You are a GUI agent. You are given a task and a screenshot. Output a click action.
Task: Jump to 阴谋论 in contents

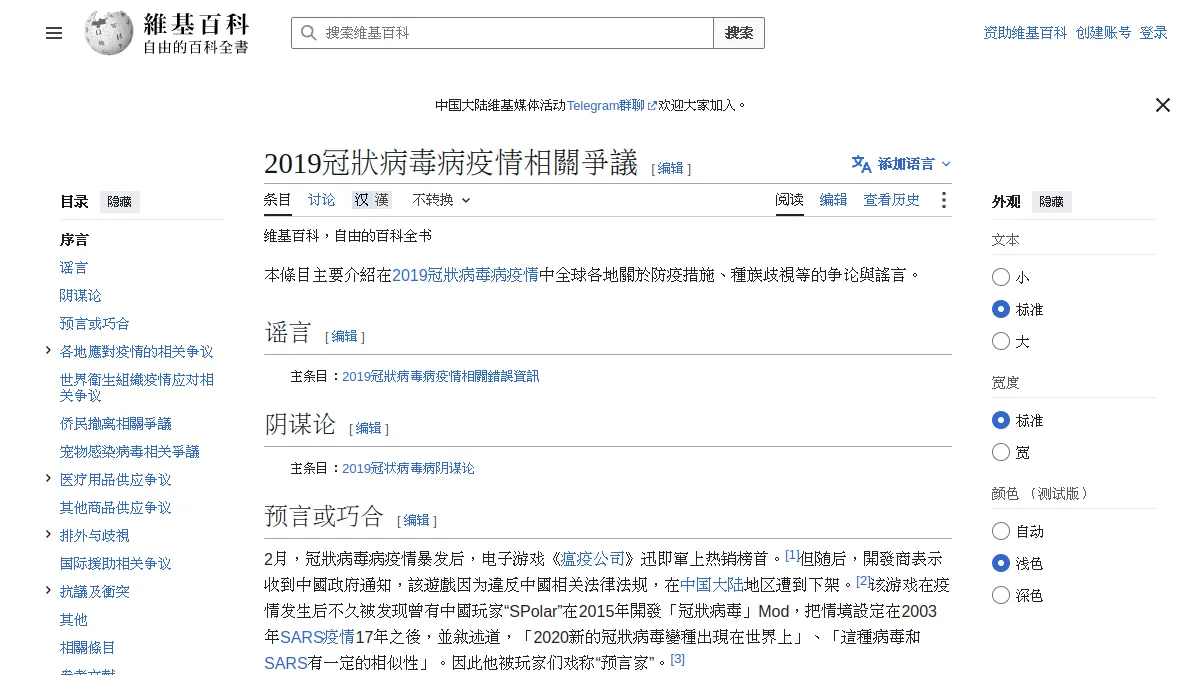(81, 296)
